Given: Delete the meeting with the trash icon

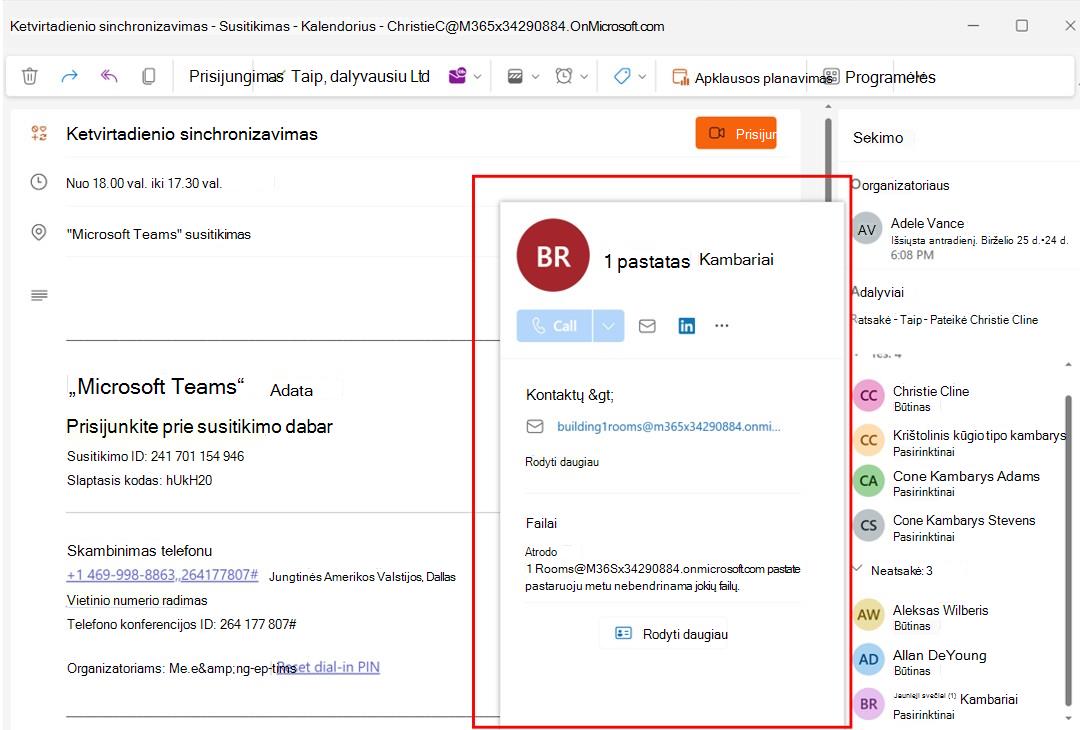Looking at the screenshot, I should [x=30, y=76].
